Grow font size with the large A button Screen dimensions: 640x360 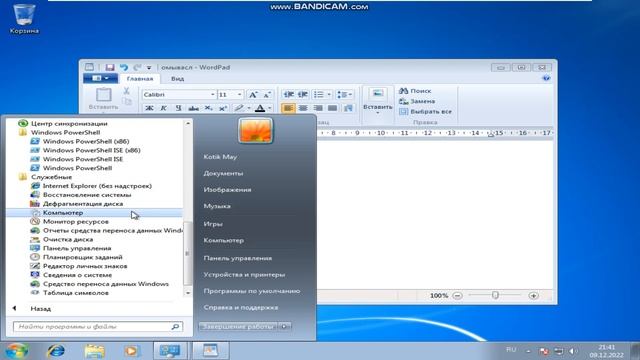[x=253, y=95]
